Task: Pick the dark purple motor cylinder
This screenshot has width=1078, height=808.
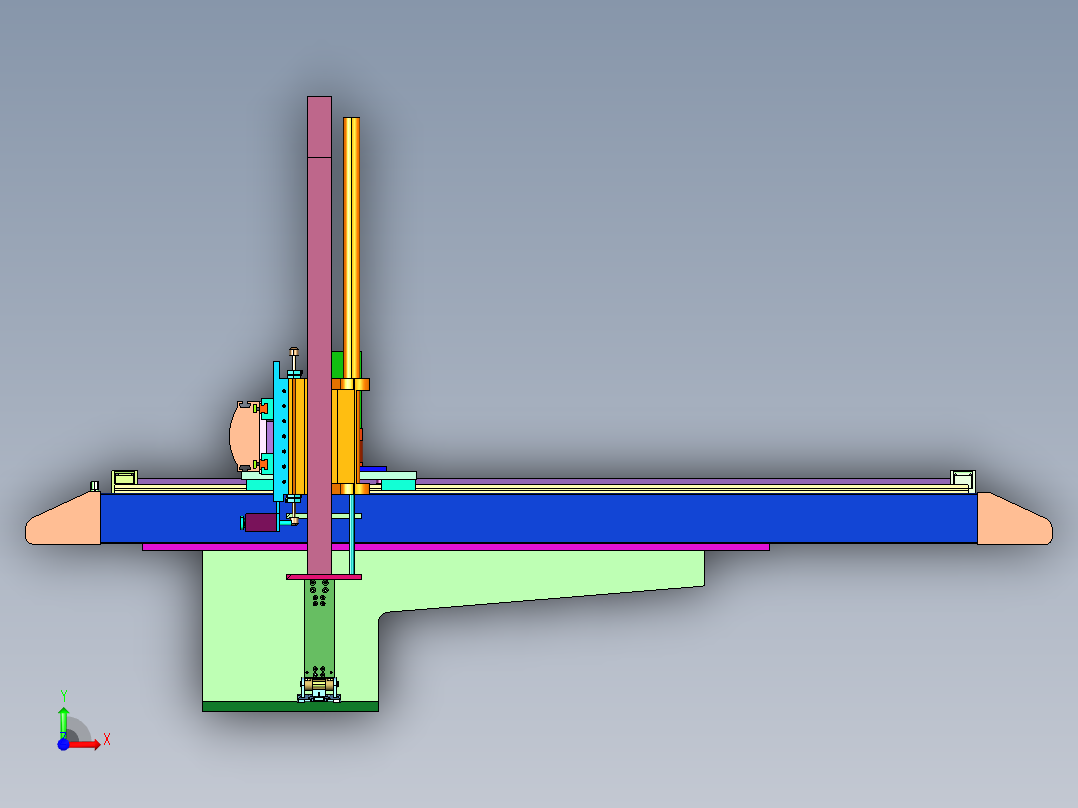Action: (x=260, y=522)
